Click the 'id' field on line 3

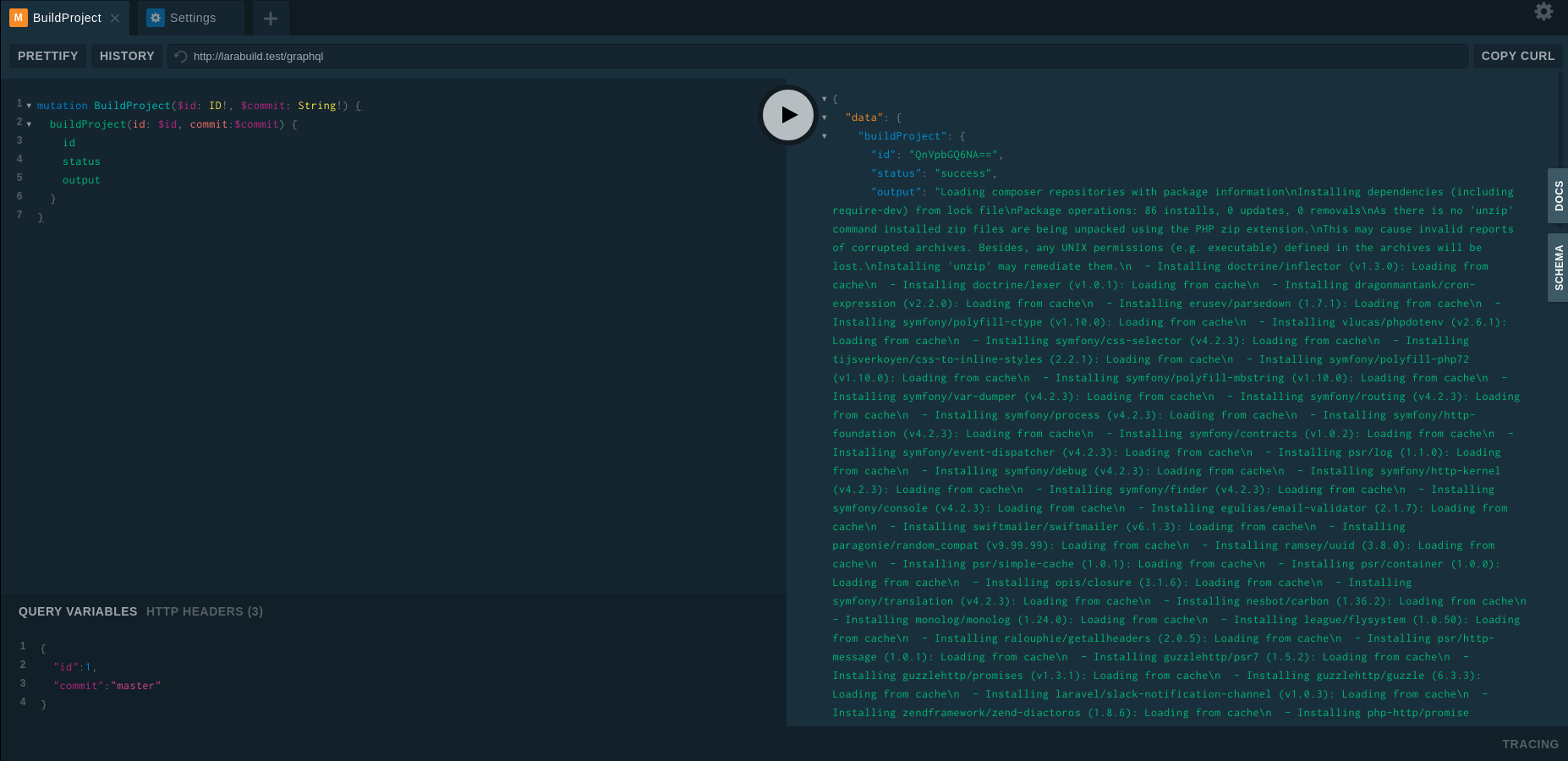[x=69, y=143]
